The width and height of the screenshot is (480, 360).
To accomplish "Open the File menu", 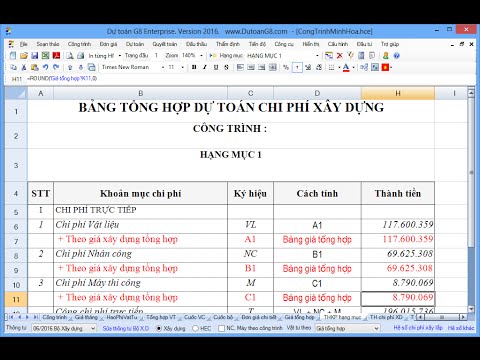I will click(23, 44).
